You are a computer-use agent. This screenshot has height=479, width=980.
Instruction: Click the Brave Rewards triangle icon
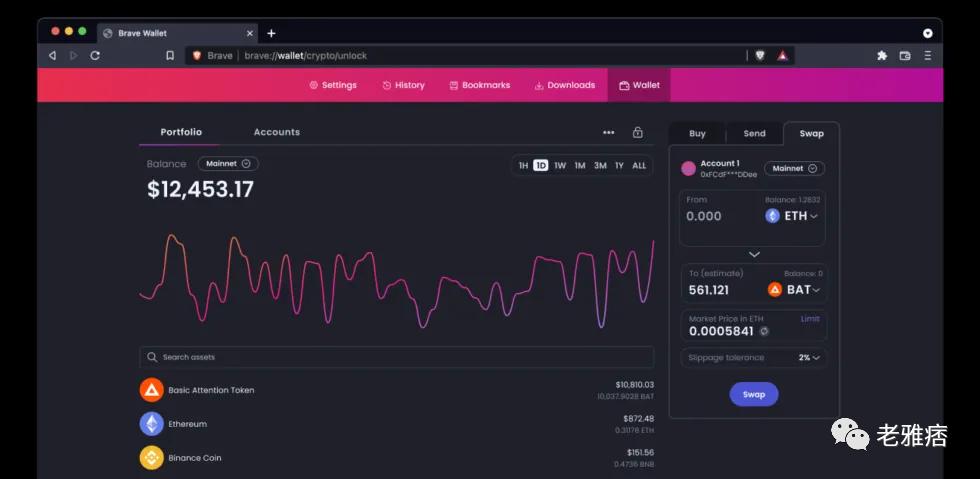[782, 56]
